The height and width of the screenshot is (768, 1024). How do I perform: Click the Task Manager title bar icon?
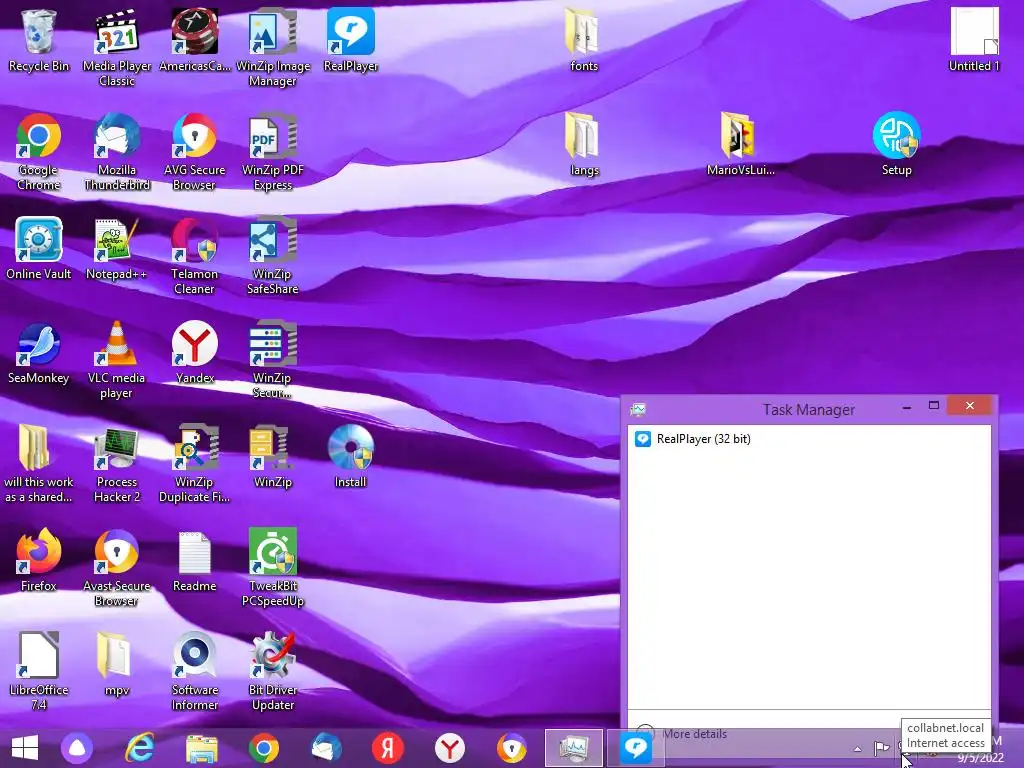pyautogui.click(x=638, y=409)
